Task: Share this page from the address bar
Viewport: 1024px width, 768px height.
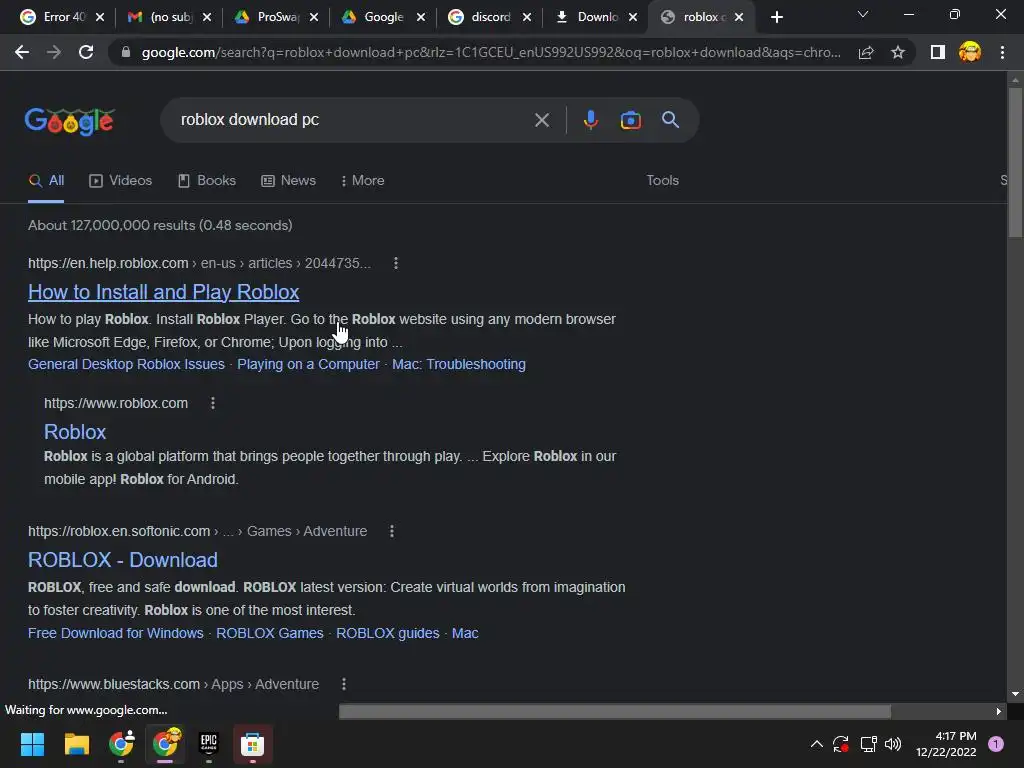Action: [866, 52]
